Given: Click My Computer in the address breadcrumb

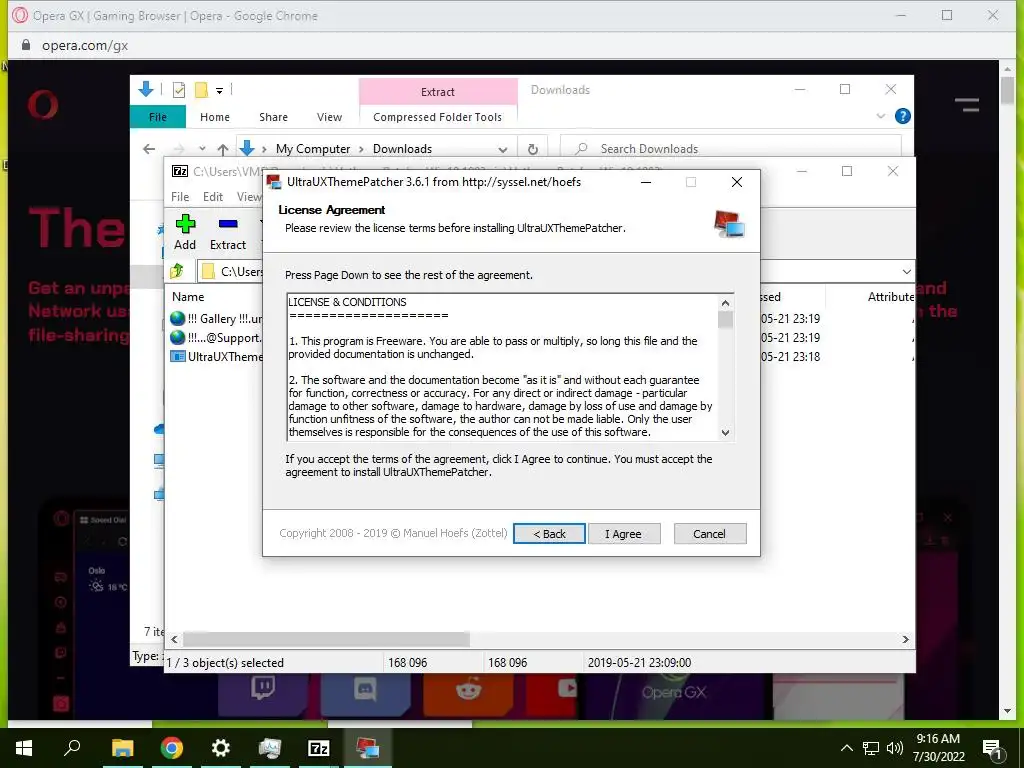Looking at the screenshot, I should tap(313, 149).
